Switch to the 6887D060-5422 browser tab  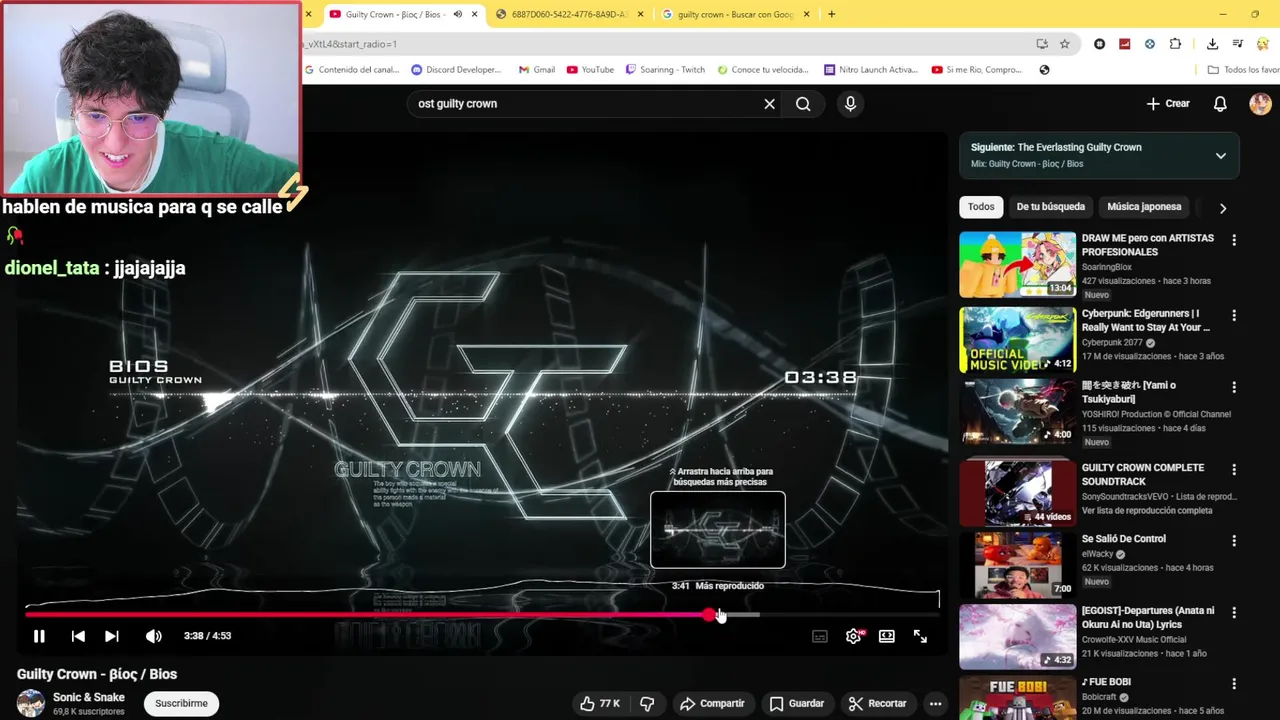click(x=568, y=14)
